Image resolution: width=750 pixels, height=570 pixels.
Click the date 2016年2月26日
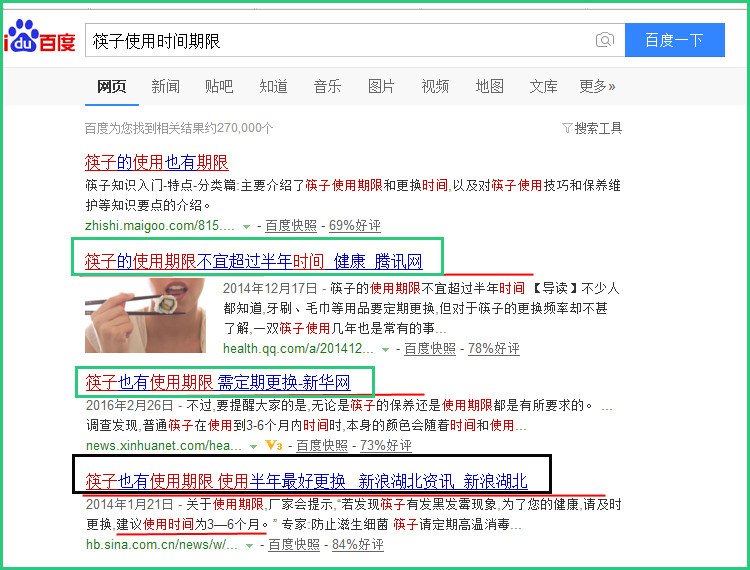coord(129,406)
